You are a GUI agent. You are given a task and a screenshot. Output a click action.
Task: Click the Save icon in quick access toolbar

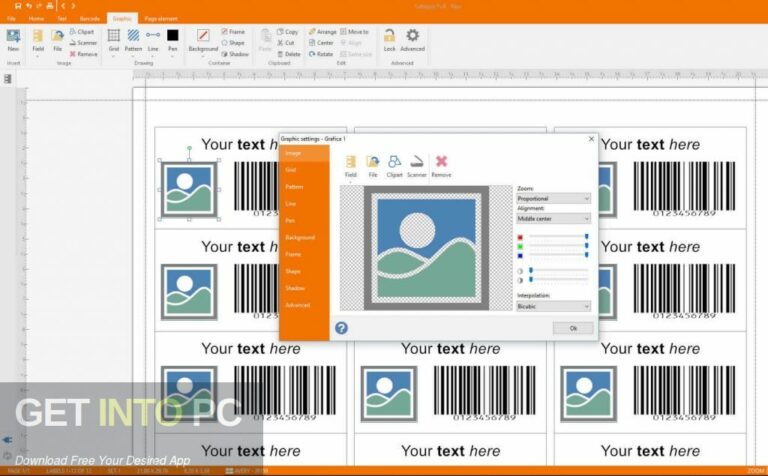[18, 6]
